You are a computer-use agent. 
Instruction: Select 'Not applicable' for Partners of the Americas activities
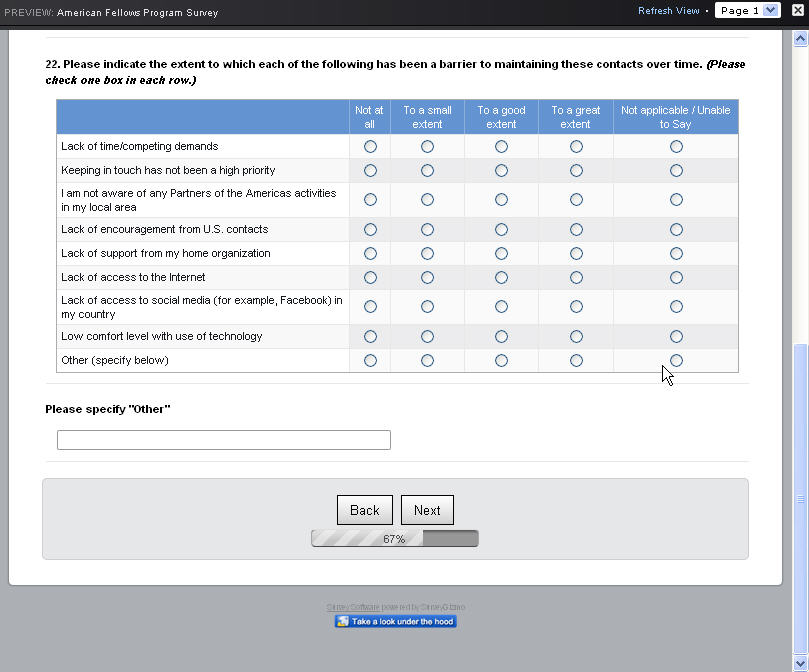676,199
